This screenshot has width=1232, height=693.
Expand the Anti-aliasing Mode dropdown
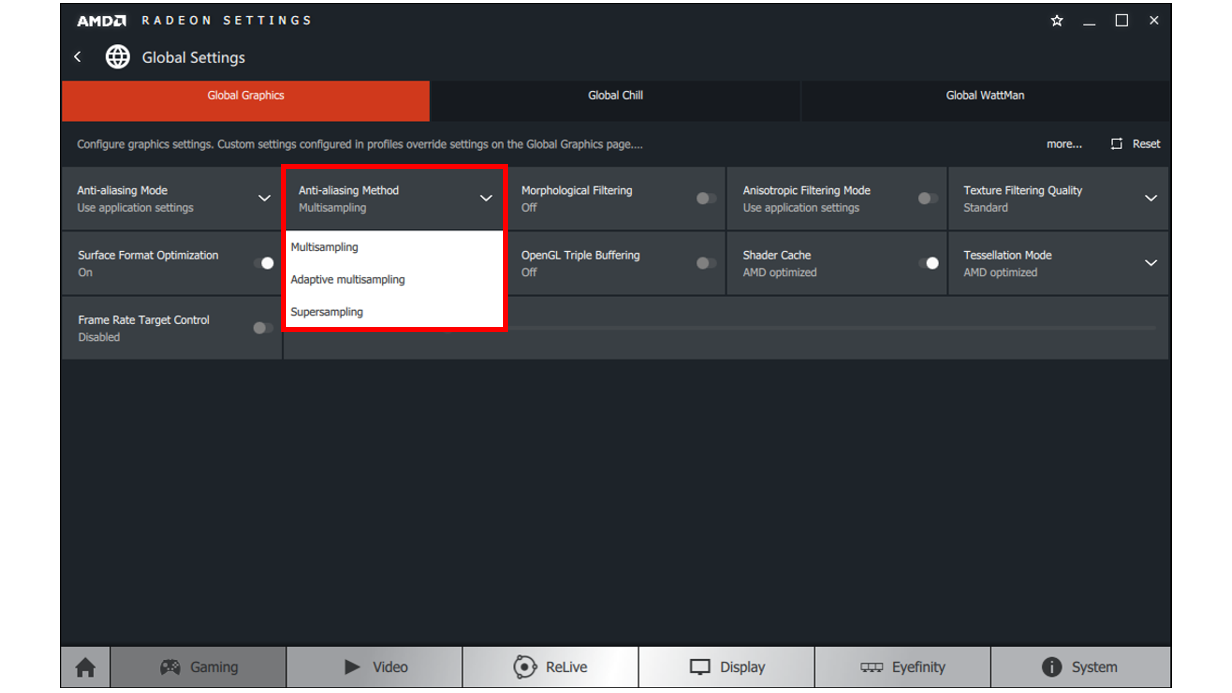tap(265, 198)
